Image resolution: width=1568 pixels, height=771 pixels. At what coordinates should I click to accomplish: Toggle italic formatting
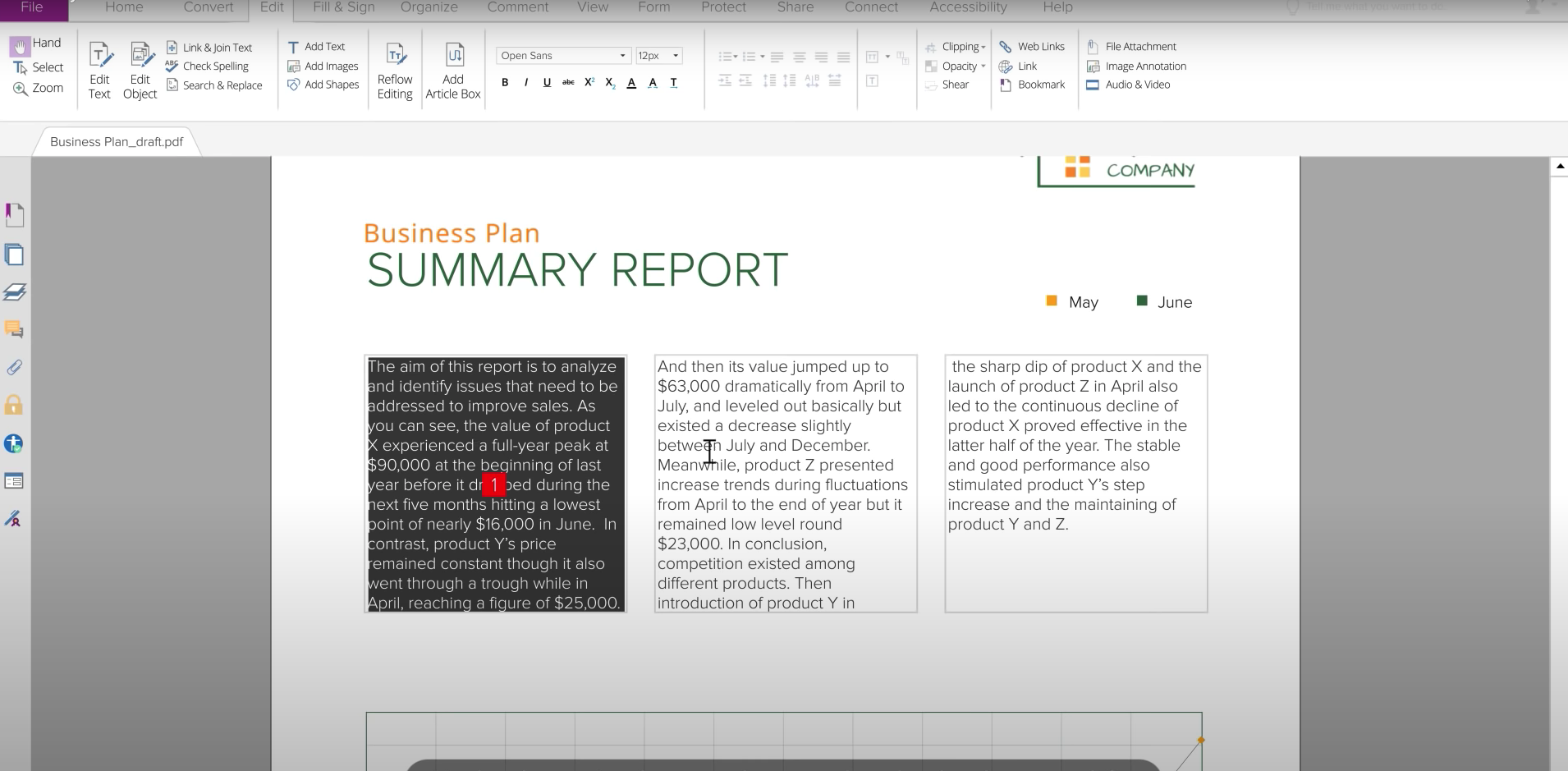[x=526, y=82]
